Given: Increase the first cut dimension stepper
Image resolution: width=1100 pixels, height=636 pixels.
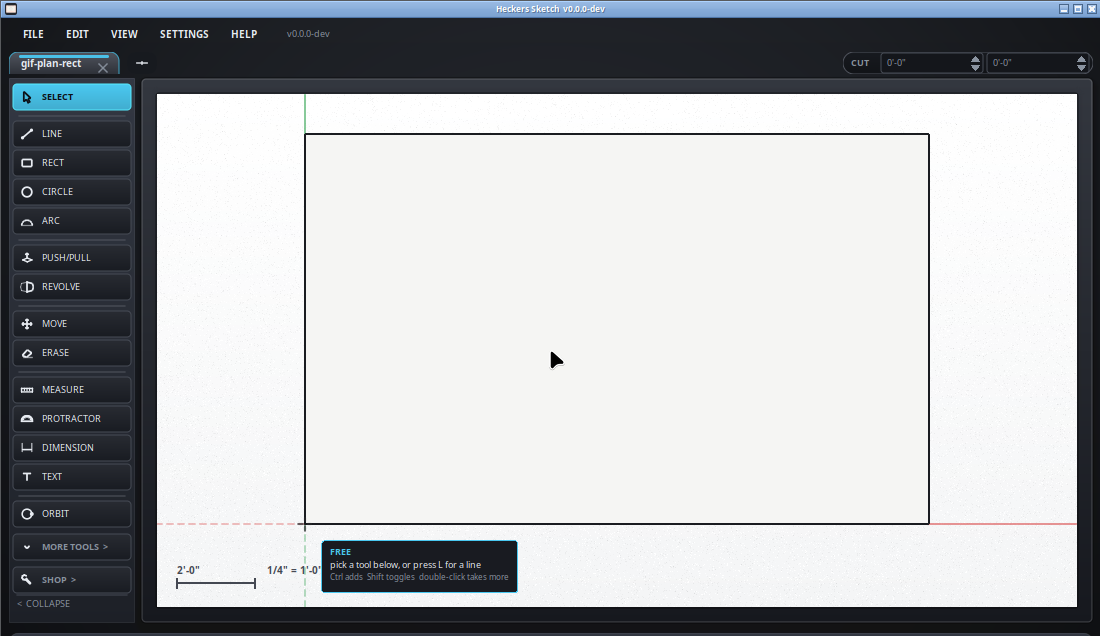Looking at the screenshot, I should [975, 59].
